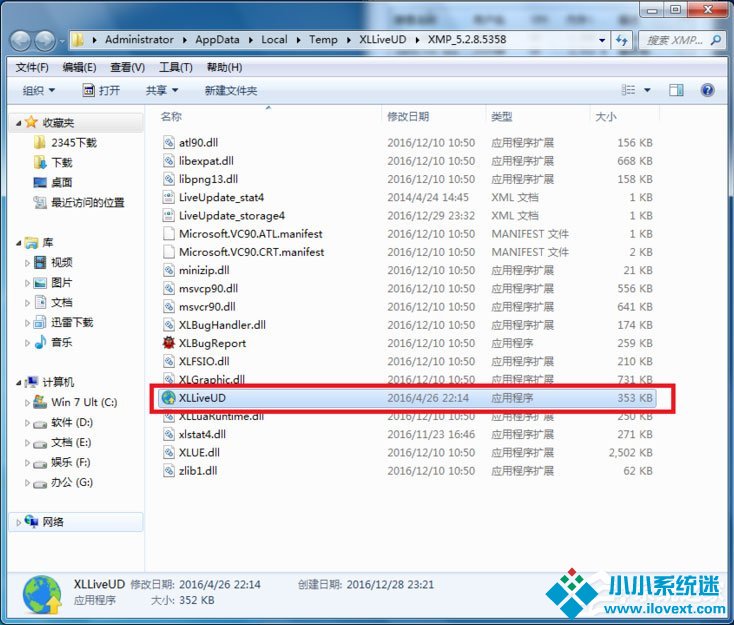Click the Help question mark icon
Screen dimensions: 734x625
(707, 90)
